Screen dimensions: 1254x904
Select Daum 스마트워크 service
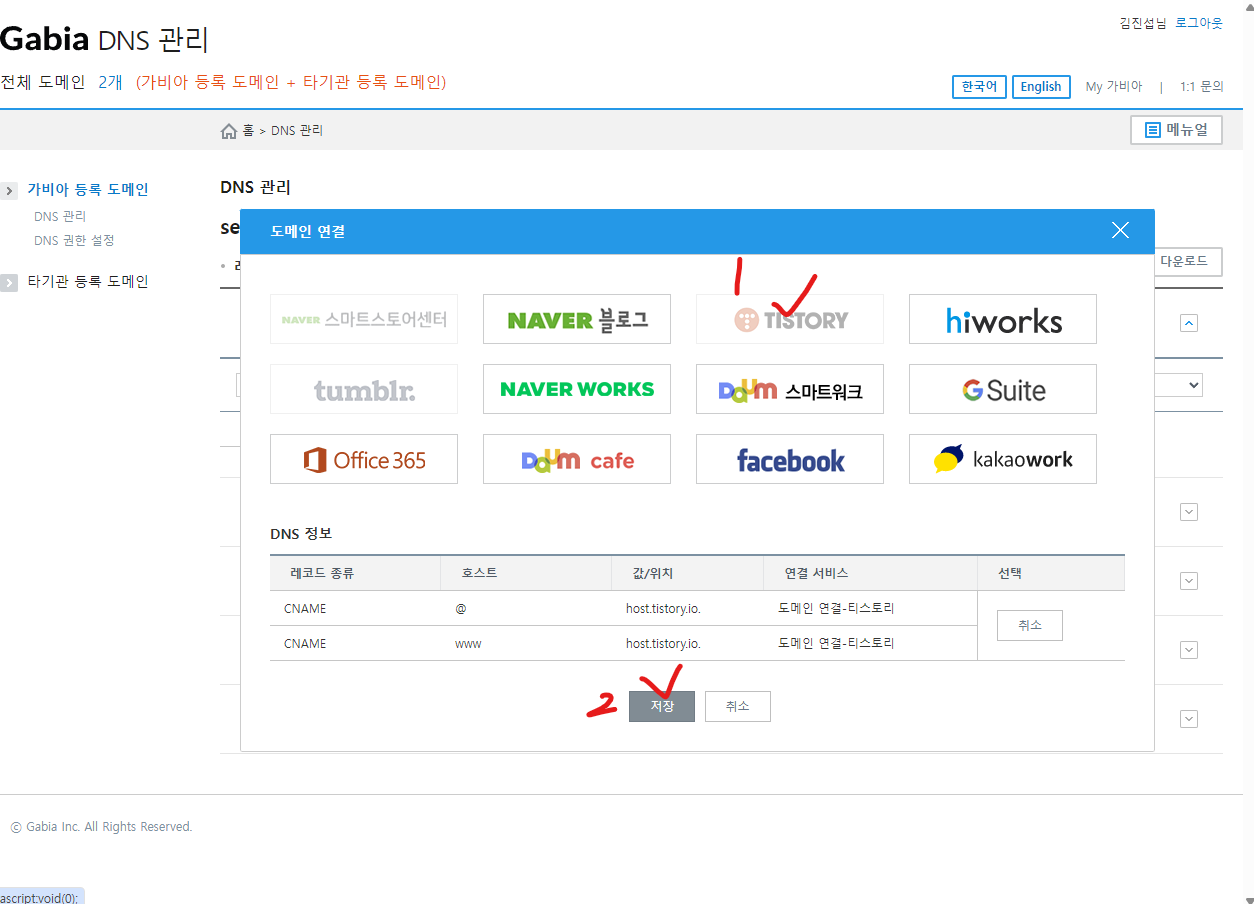(x=789, y=388)
